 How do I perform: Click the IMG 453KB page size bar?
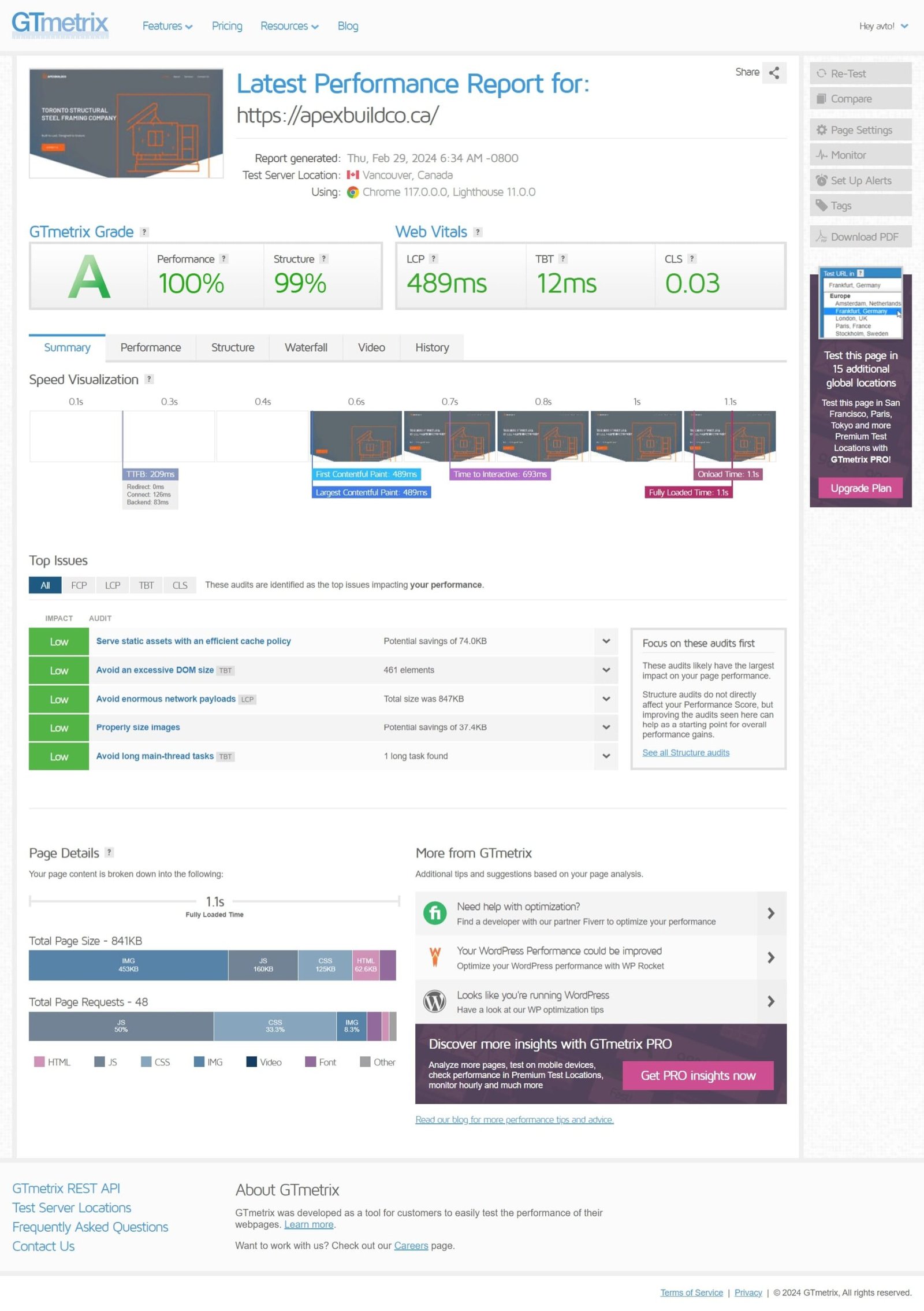pyautogui.click(x=128, y=965)
